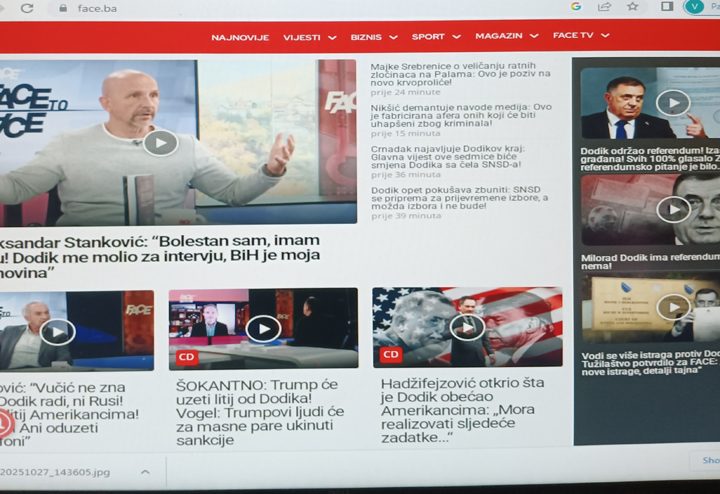Open Trump litij studio thumbnail image
This screenshot has width=720, height=494.
pos(264,329)
